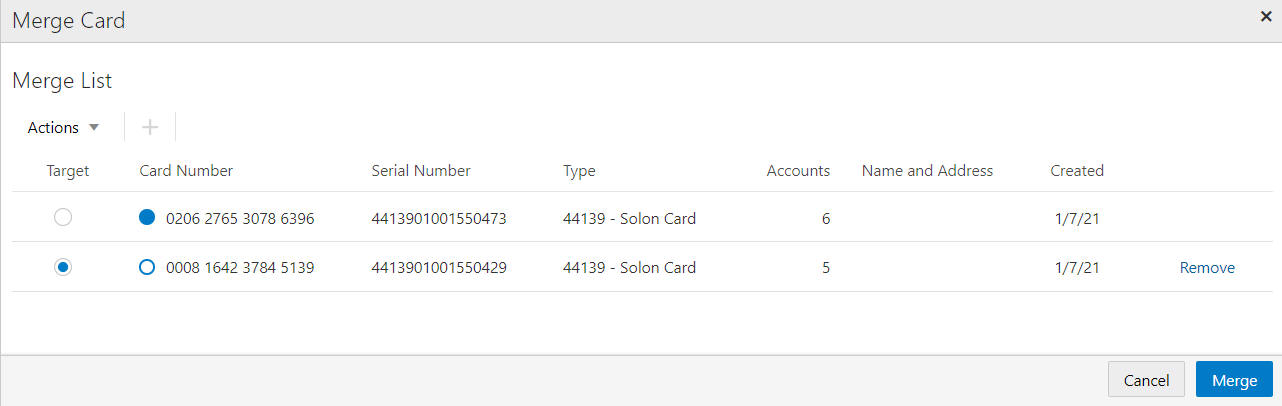Select Target radio for card 0008 1642 3784 5139
1282x406 pixels.
click(63, 267)
